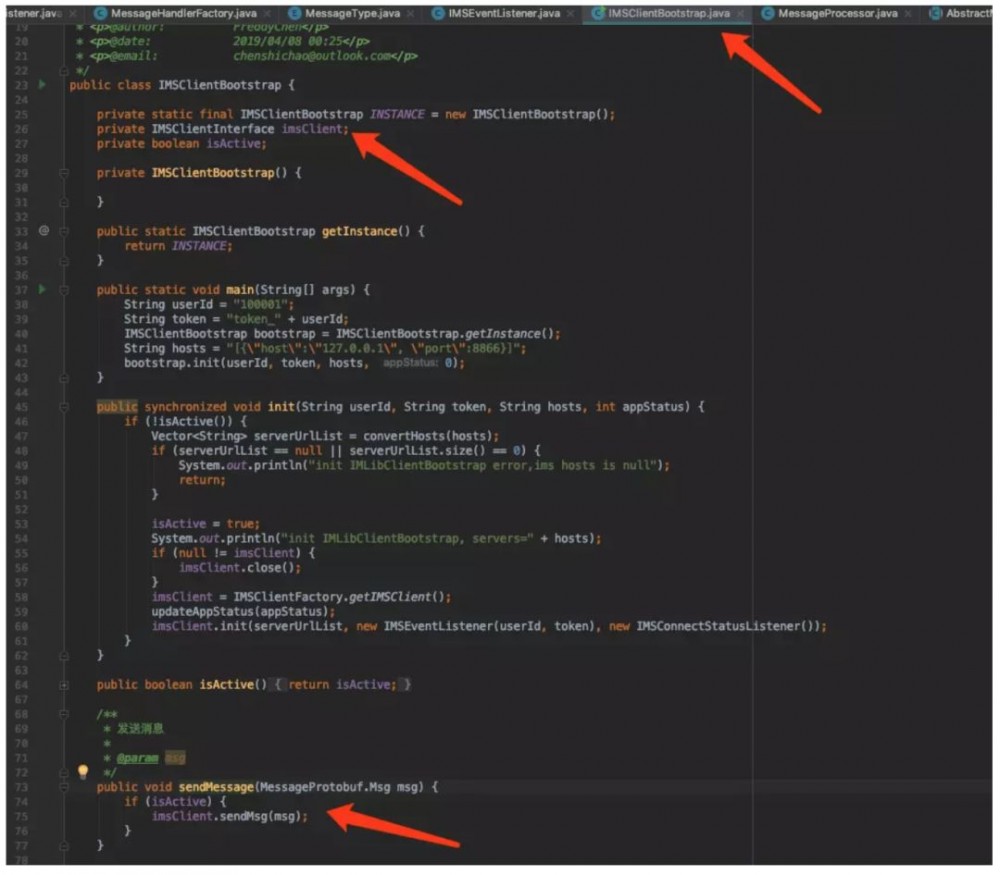The width and height of the screenshot is (1000, 875).
Task: Click line number 53 in the gutter
Action: tap(21, 524)
